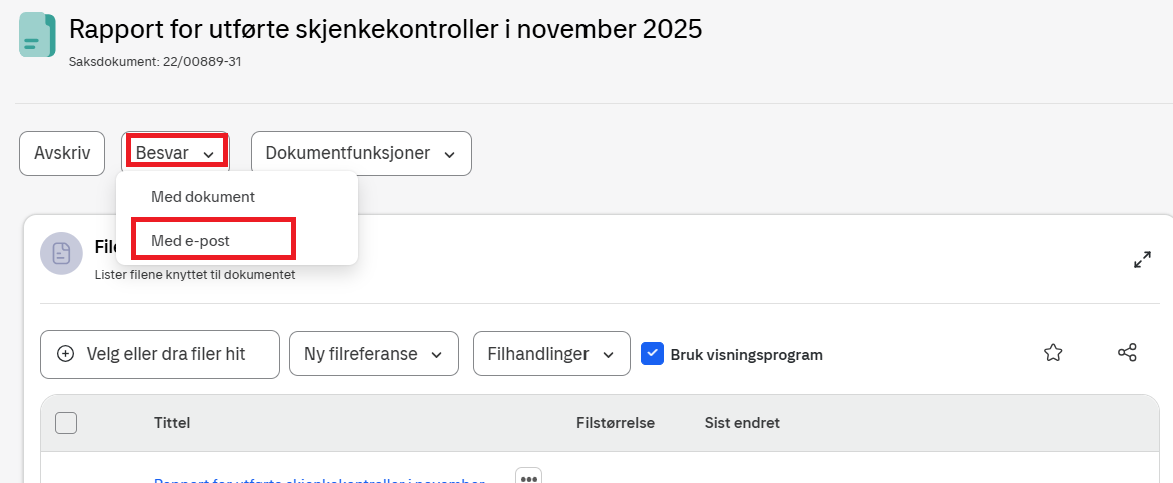Viewport: 1173px width, 483px height.
Task: Expand the files panel to fullscreen
Action: [1142, 259]
